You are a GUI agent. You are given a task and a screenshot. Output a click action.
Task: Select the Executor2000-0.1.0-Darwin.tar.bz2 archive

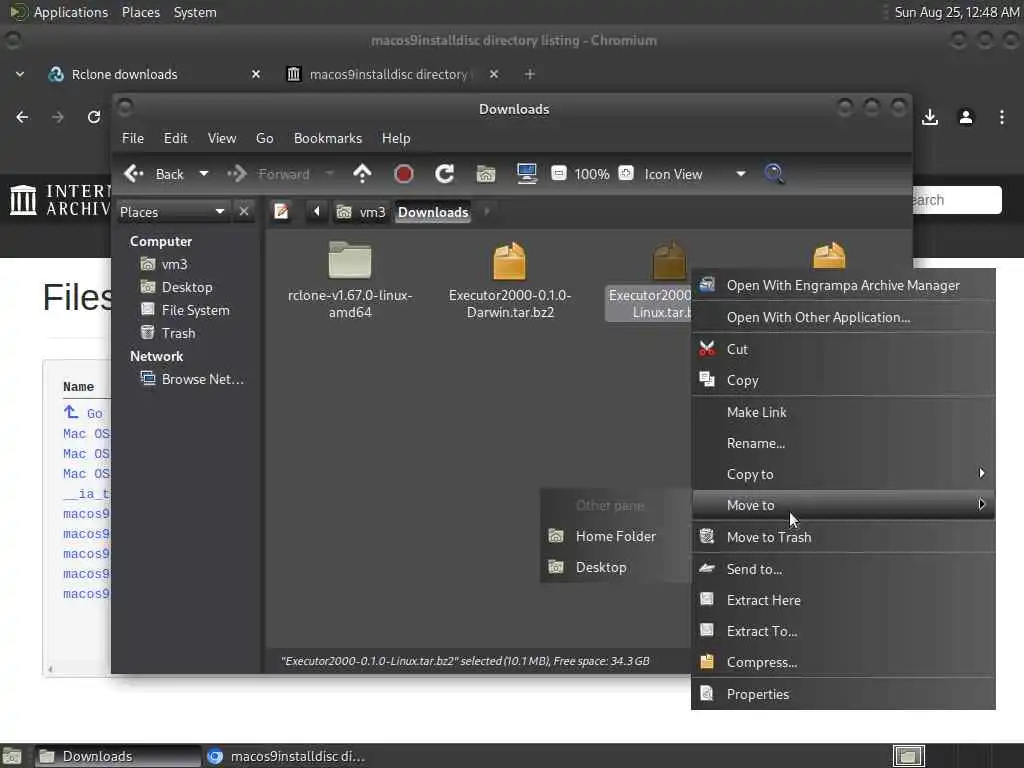(510, 281)
